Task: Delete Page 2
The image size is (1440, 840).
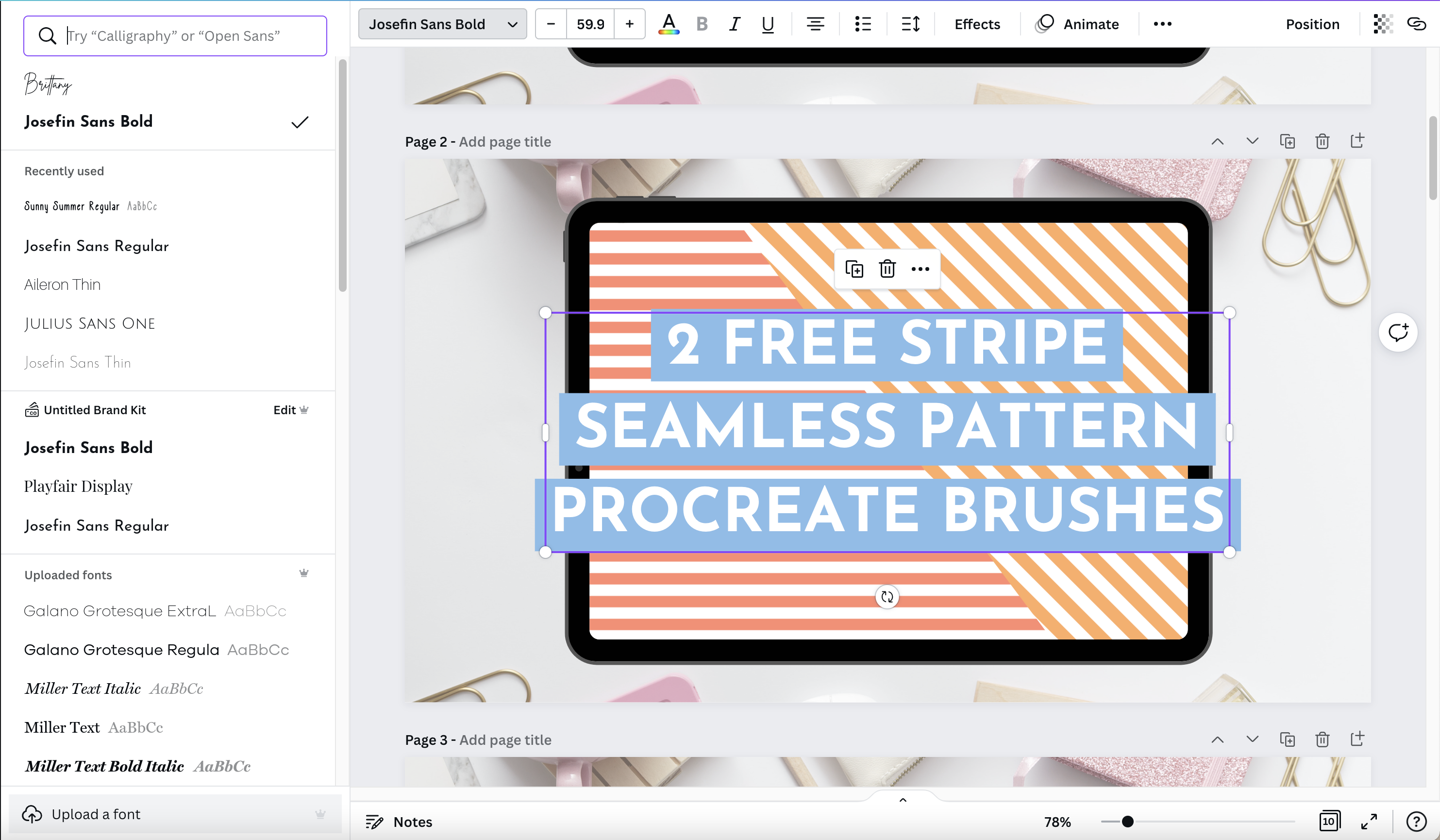Action: click(x=1322, y=141)
